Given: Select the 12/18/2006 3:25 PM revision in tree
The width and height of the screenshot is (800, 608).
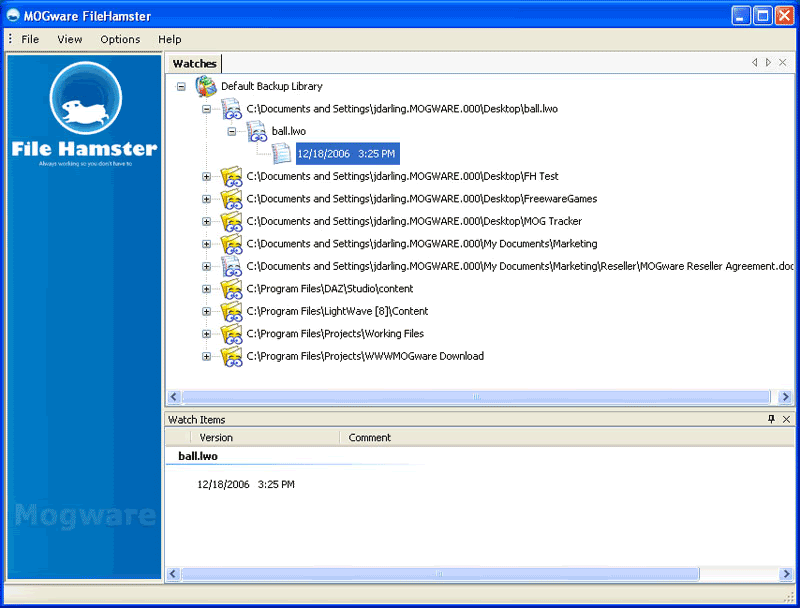Looking at the screenshot, I should (347, 154).
